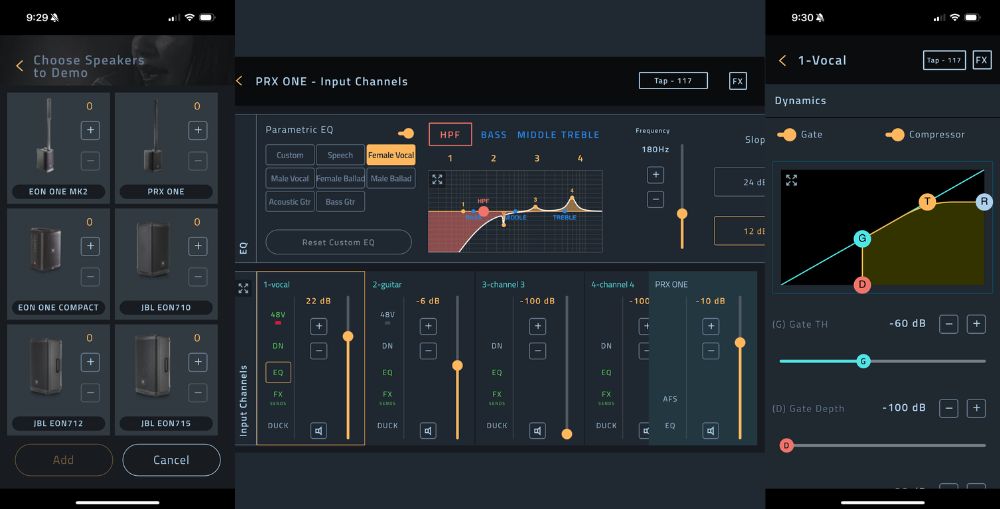Lower 2-guitar gain with minus button

[x=428, y=351]
